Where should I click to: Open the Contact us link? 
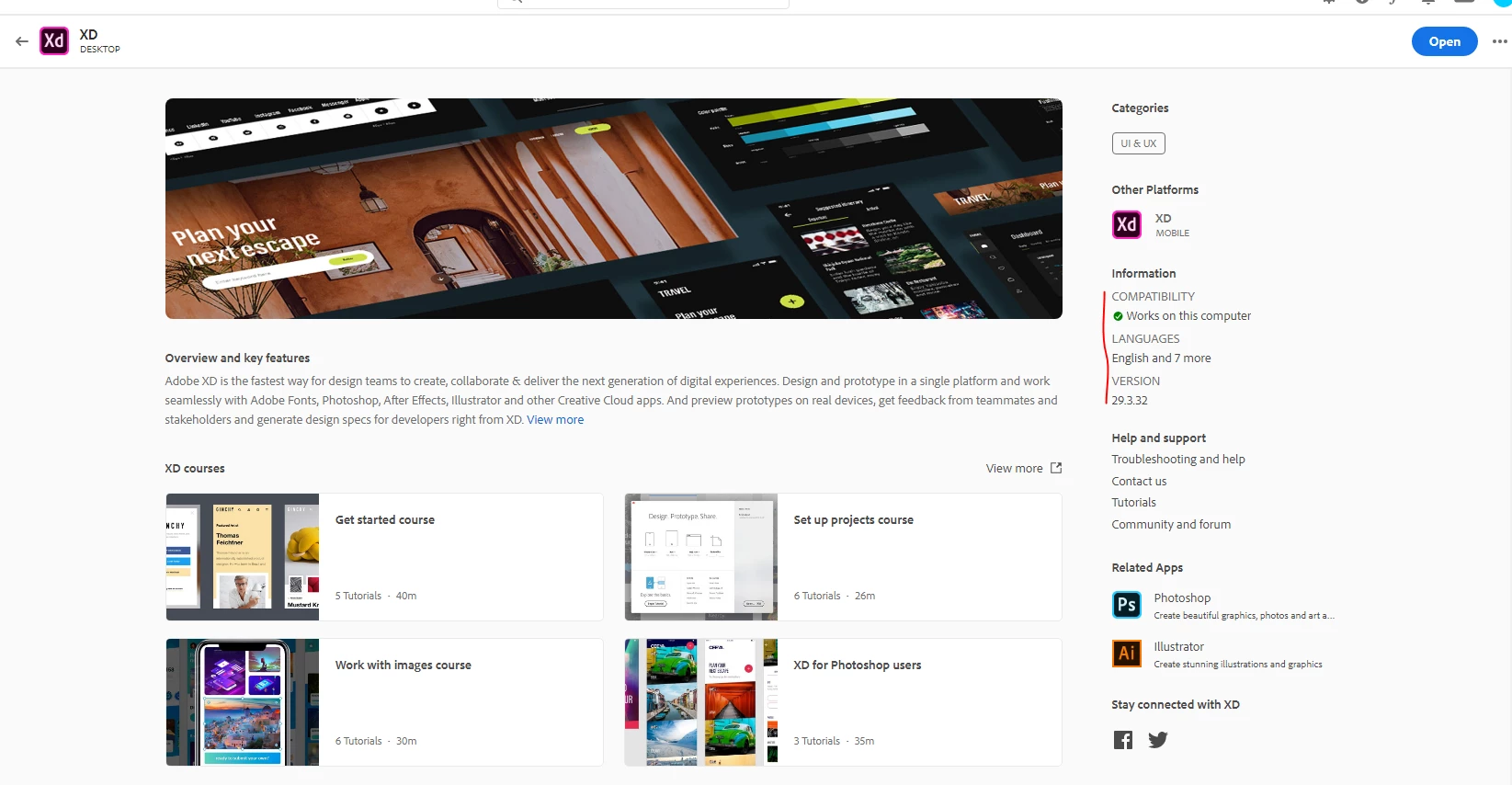tap(1139, 482)
